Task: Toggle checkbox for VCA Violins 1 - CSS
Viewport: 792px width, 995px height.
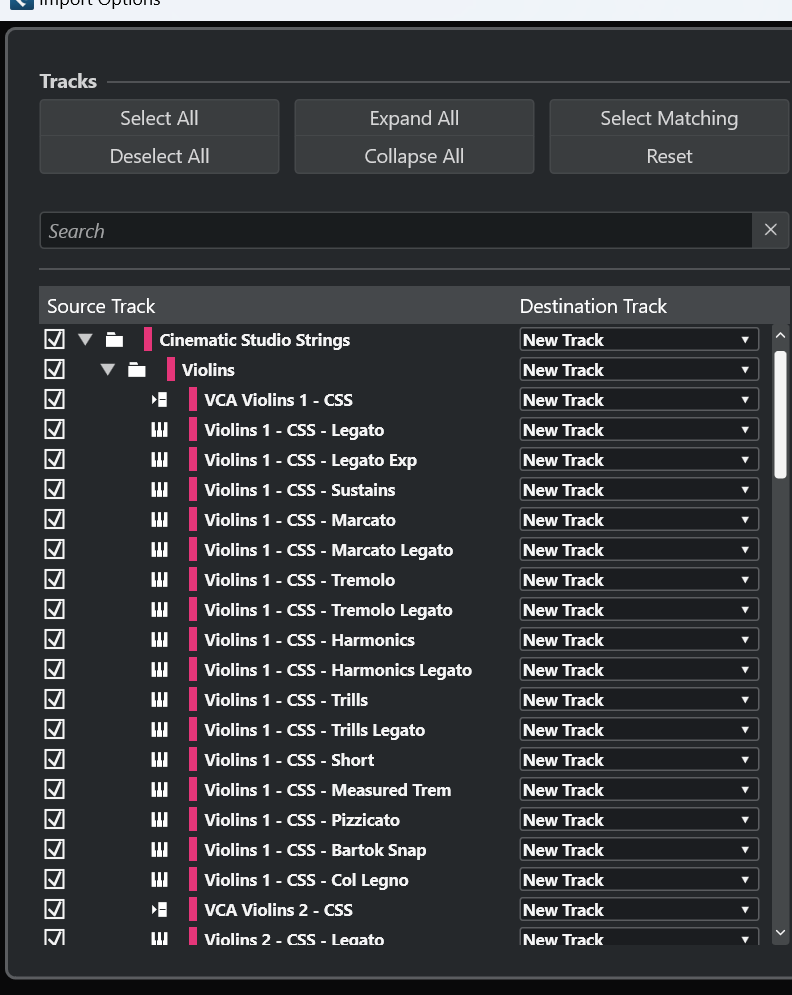Action: pos(55,399)
